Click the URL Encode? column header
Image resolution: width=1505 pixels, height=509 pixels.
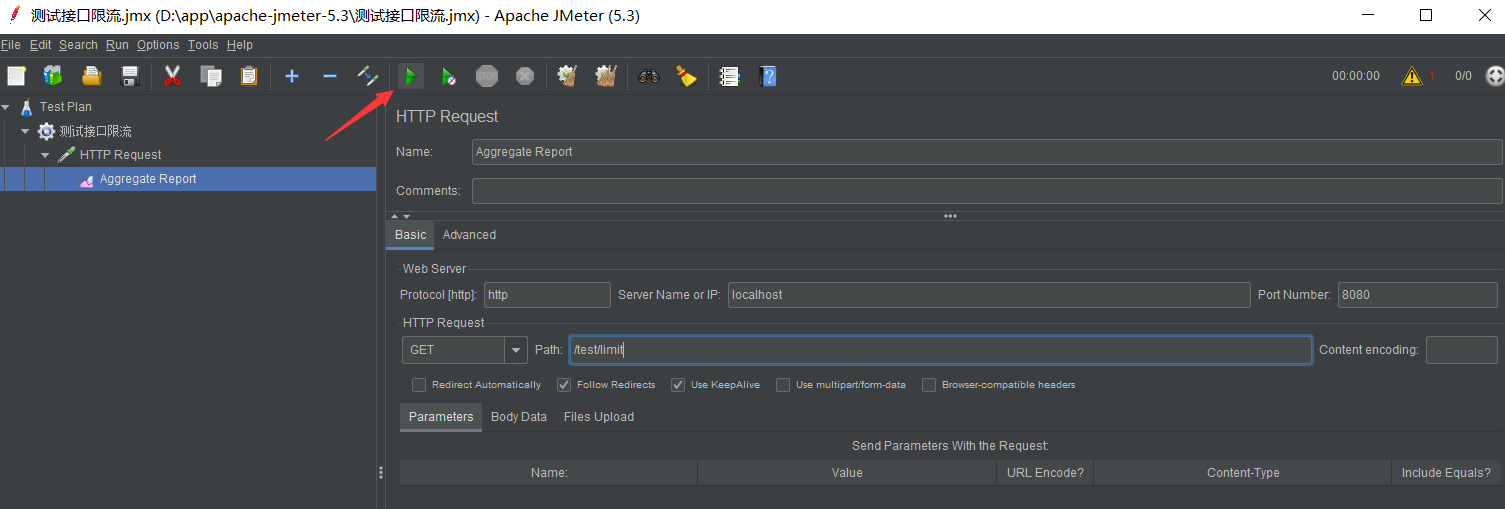(1045, 473)
